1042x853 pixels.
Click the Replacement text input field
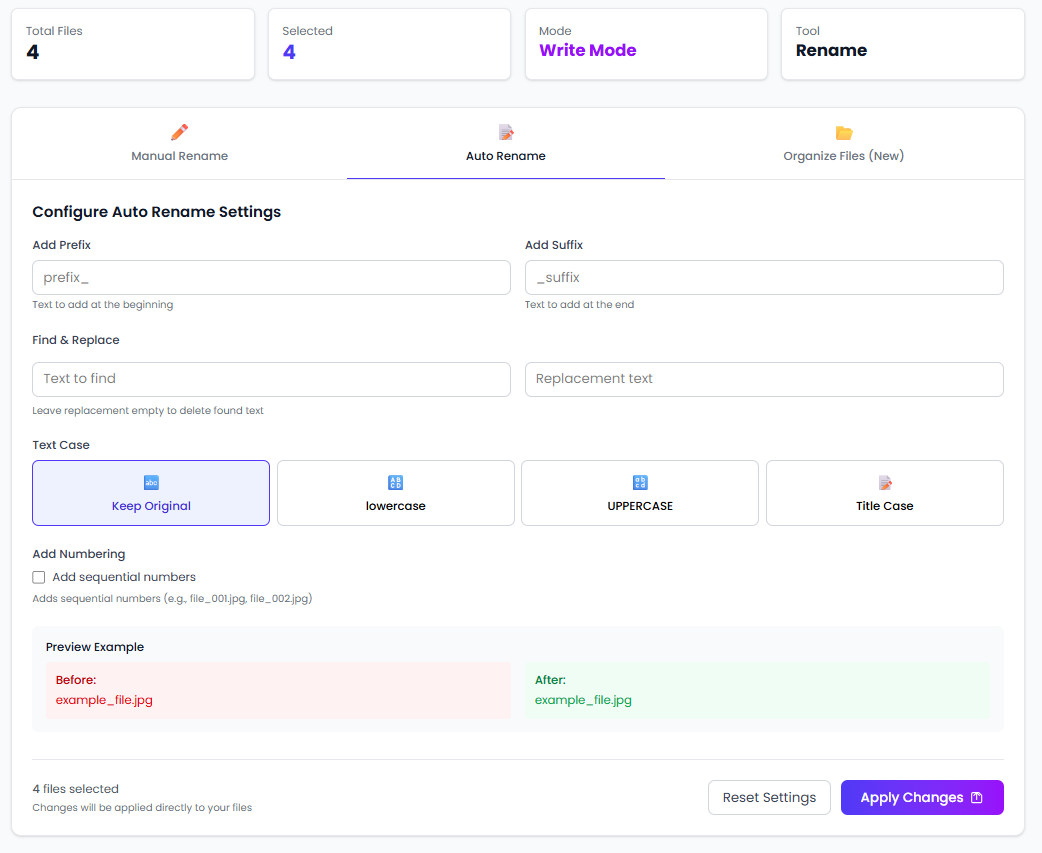tap(764, 379)
